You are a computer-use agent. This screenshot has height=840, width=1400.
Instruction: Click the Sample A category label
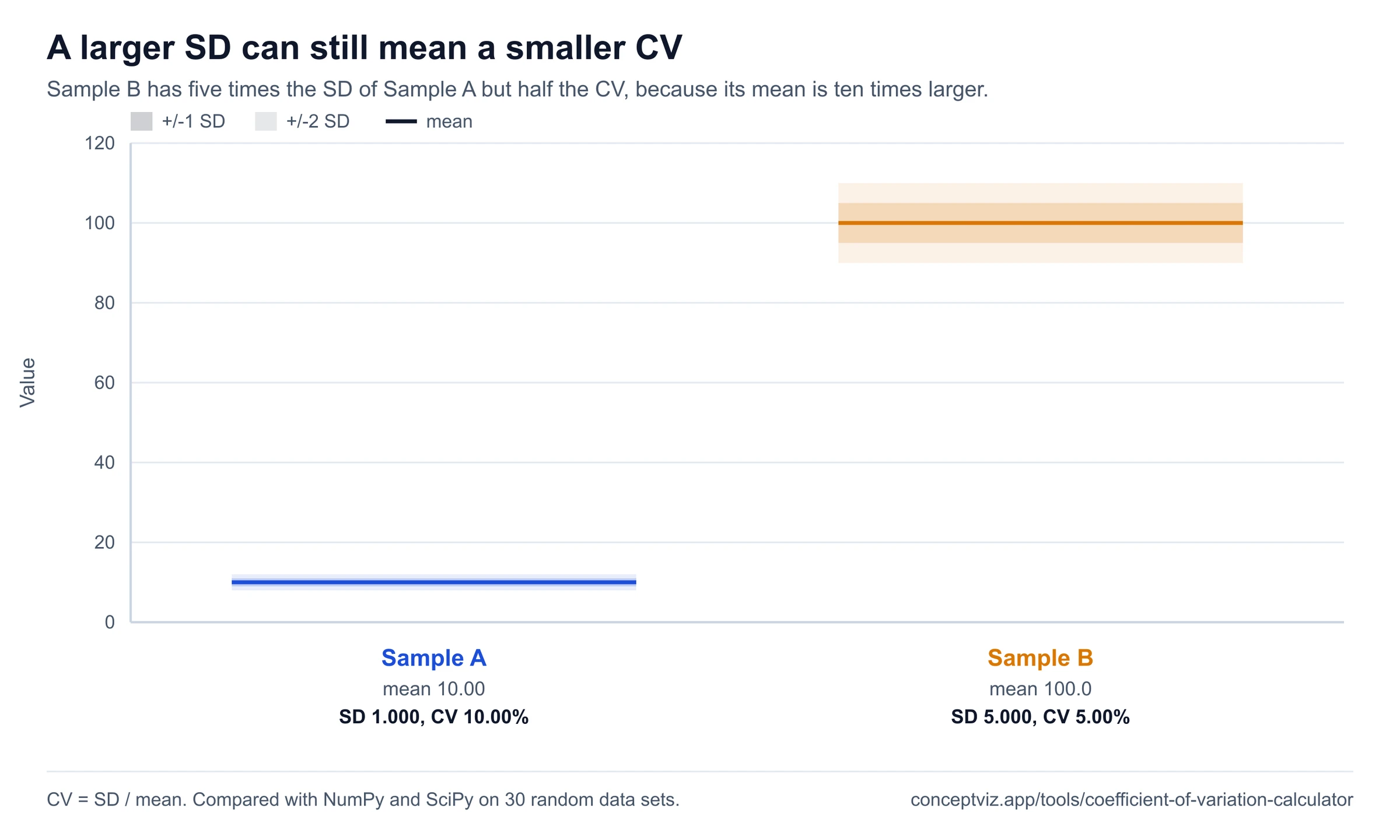click(434, 658)
